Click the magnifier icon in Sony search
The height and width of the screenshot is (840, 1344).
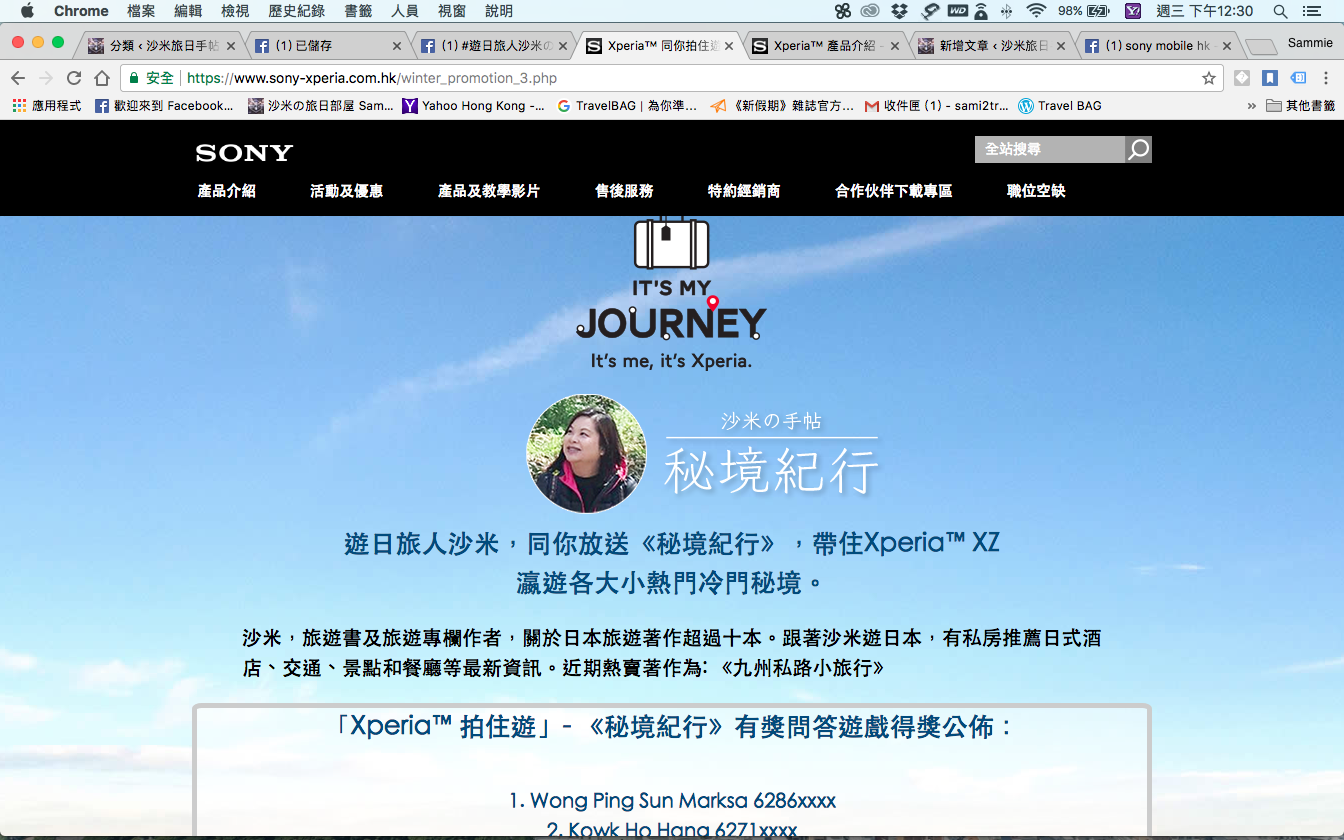point(1138,150)
